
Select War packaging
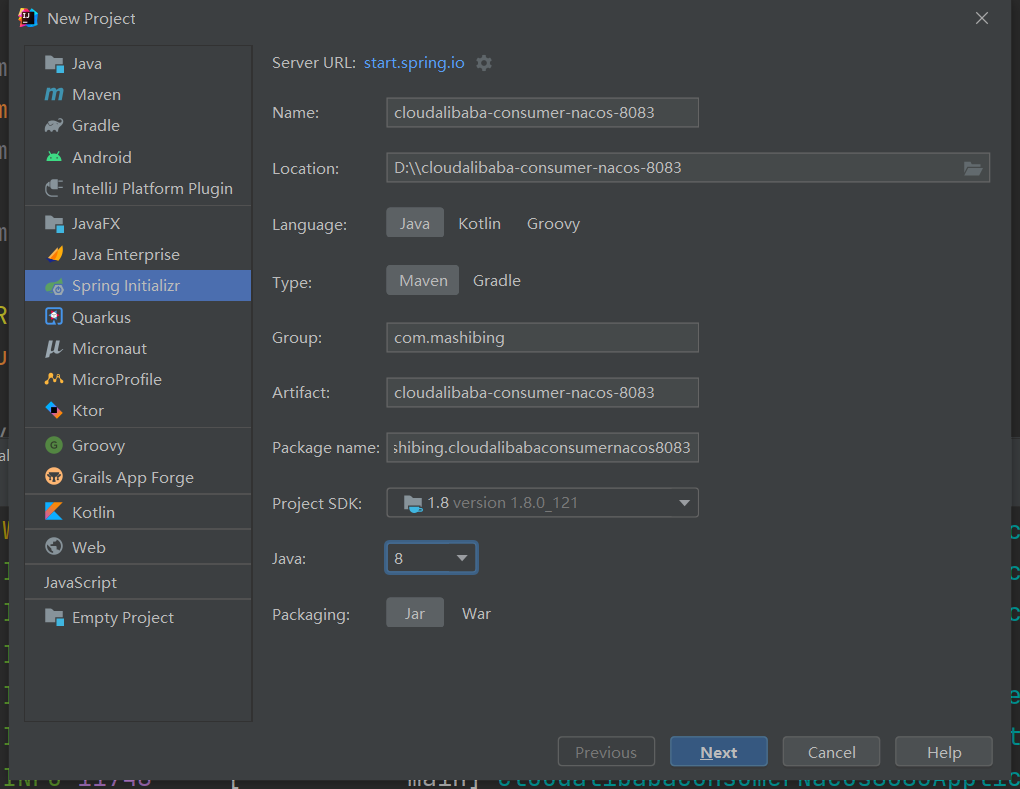(476, 613)
